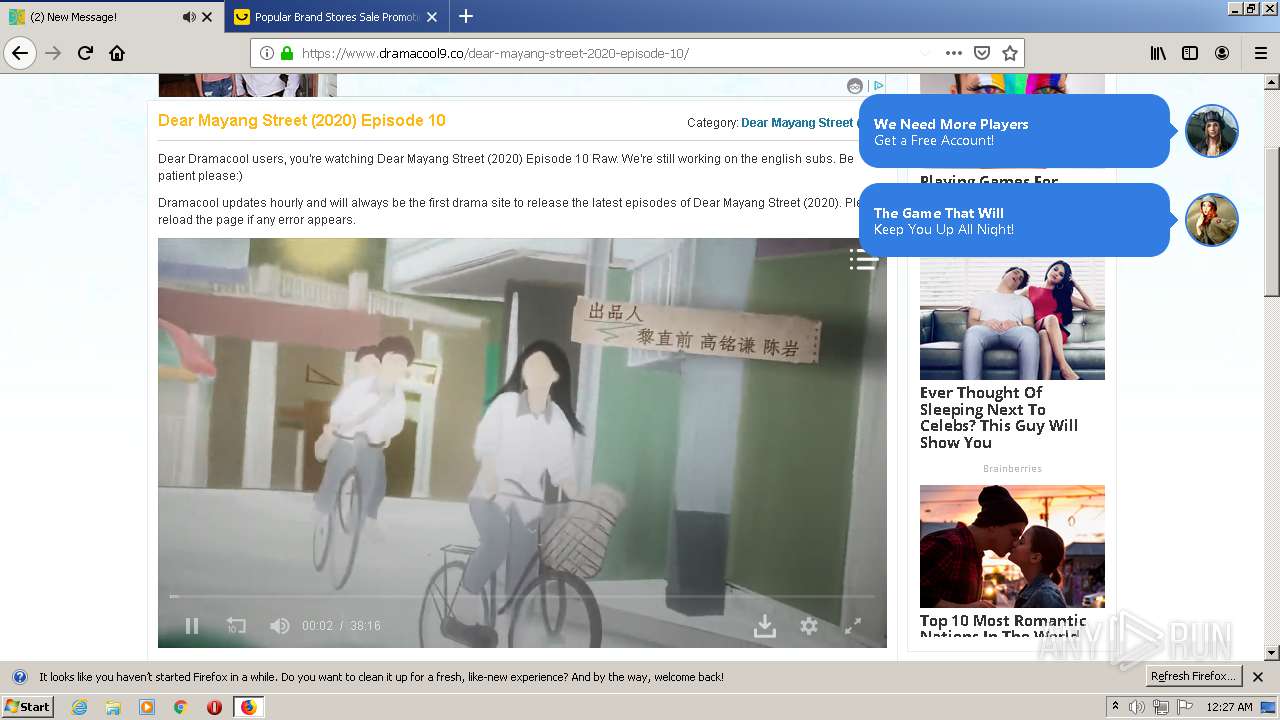The width and height of the screenshot is (1280, 720).
Task: Click the Brainberries sponsor label
Action: pos(1012,468)
